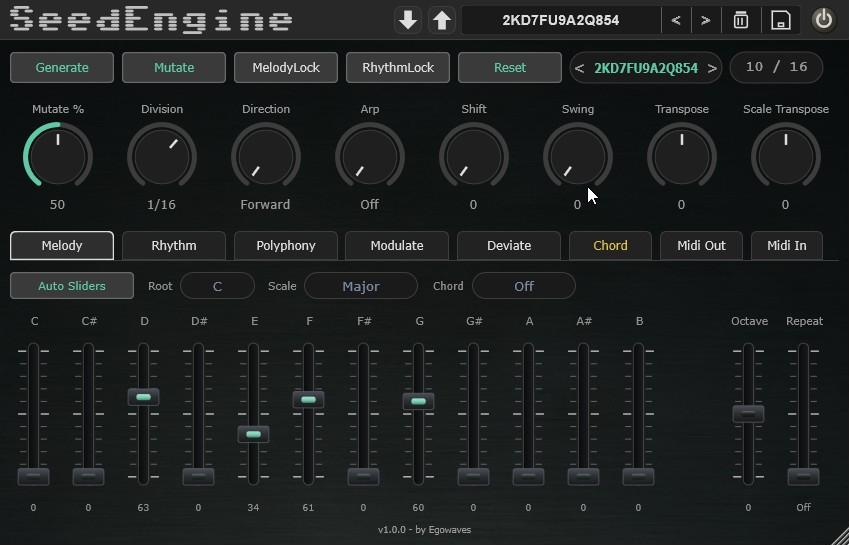The image size is (849, 545).
Task: Click the green seed code 2KD7FU9A2Q854
Action: [646, 69]
